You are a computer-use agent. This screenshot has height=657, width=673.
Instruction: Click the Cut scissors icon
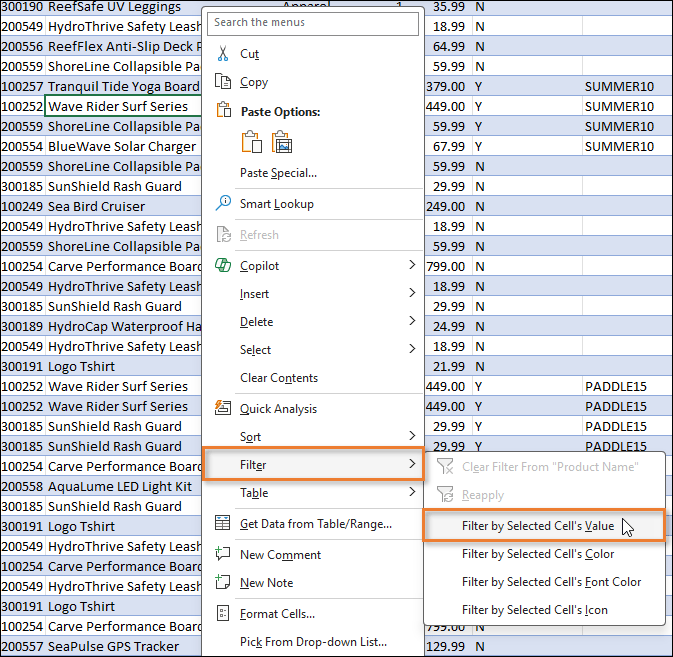pos(223,54)
